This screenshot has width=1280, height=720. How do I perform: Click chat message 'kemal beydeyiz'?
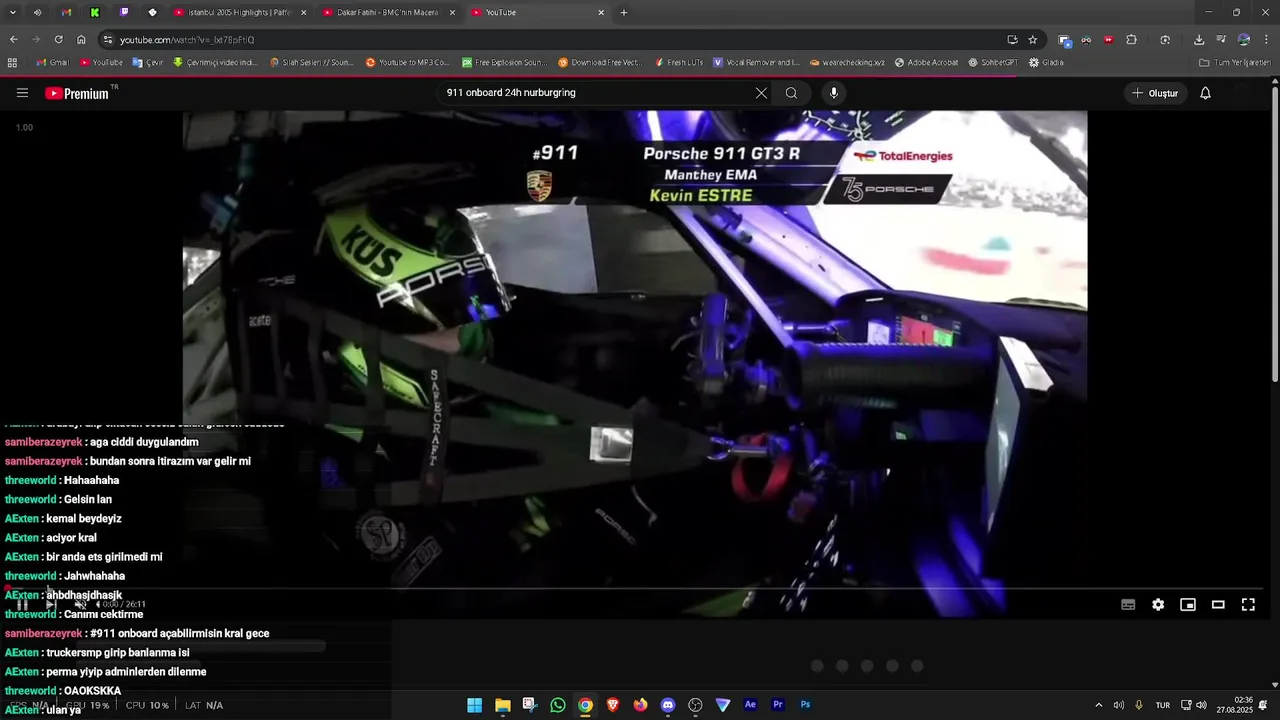[83, 519]
